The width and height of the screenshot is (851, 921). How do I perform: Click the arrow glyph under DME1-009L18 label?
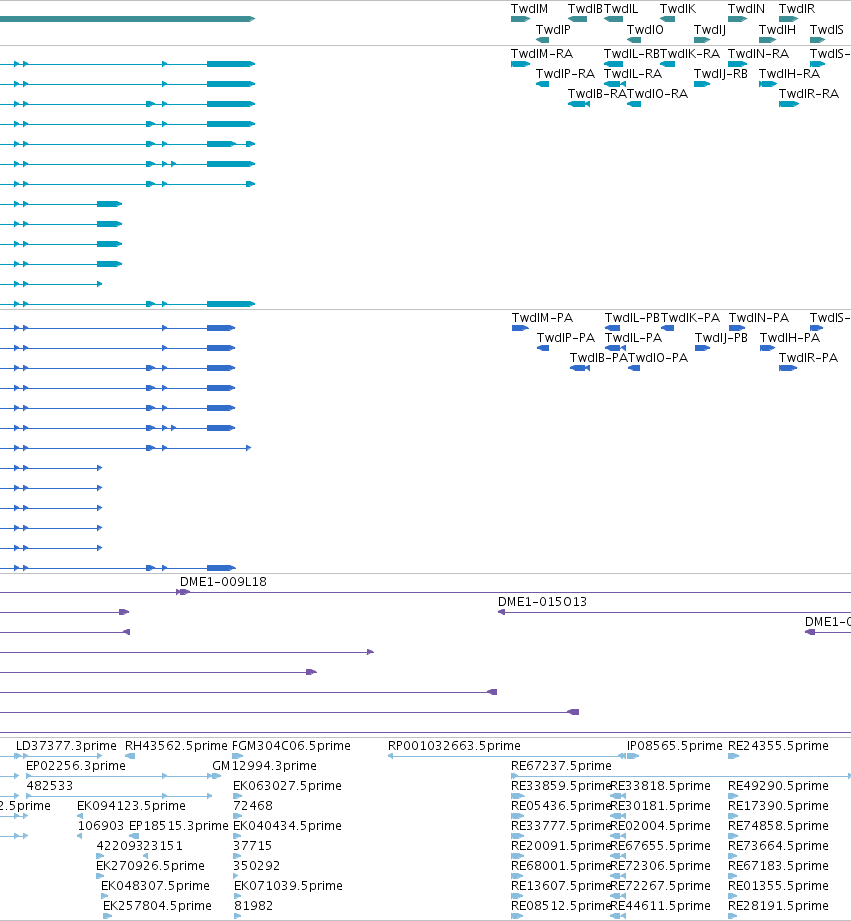183,592
